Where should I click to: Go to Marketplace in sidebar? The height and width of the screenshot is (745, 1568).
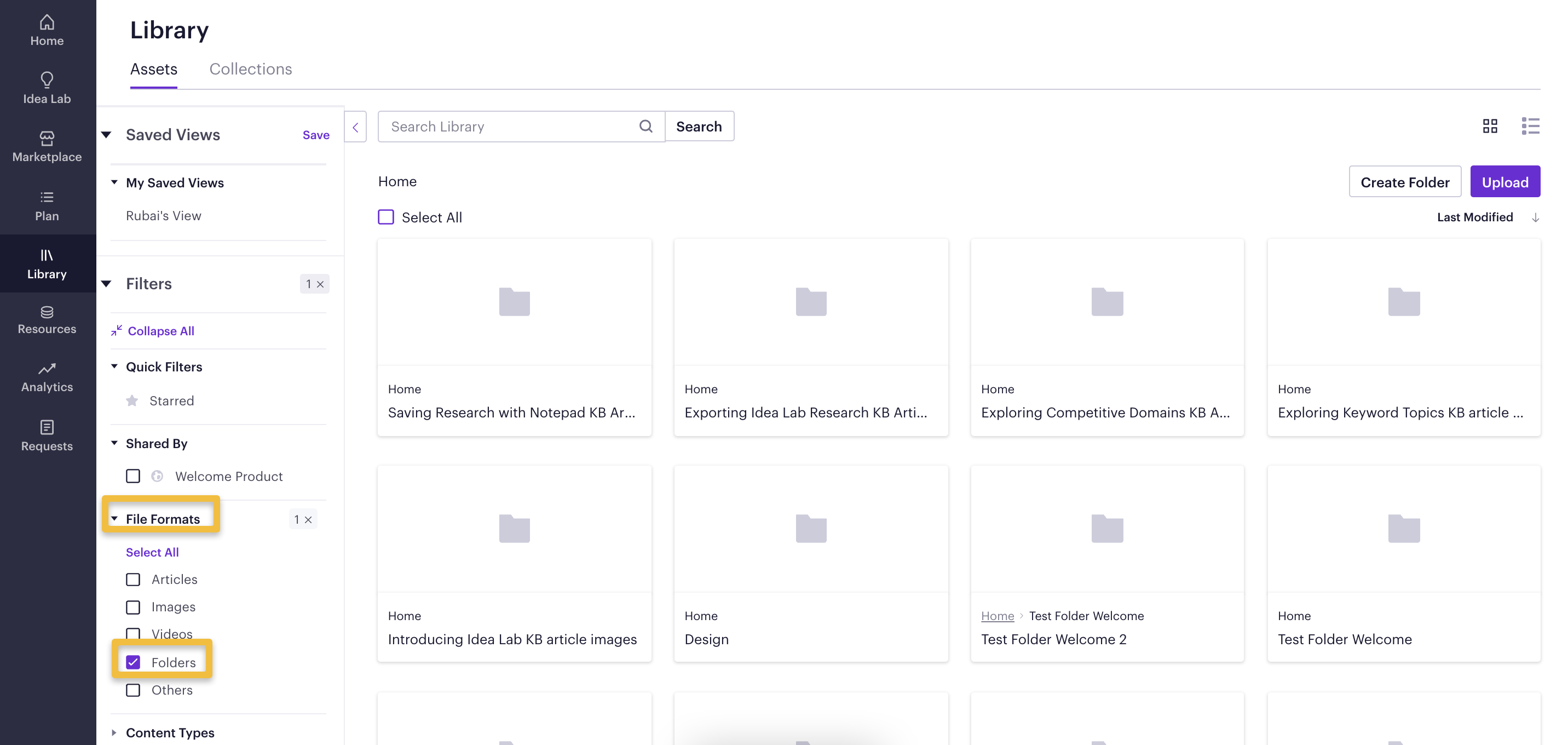pos(47,147)
